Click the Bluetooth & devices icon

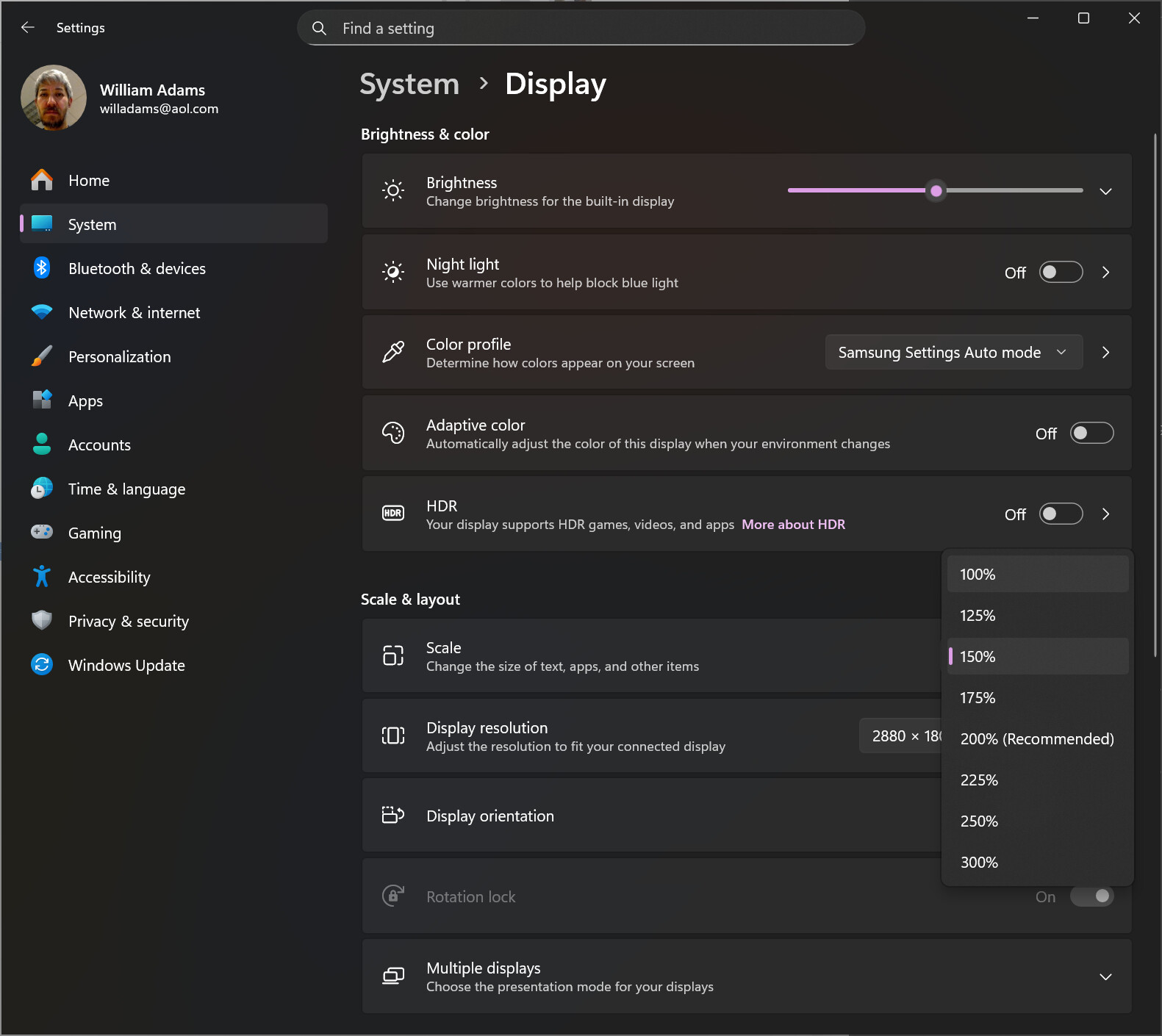pyautogui.click(x=42, y=268)
